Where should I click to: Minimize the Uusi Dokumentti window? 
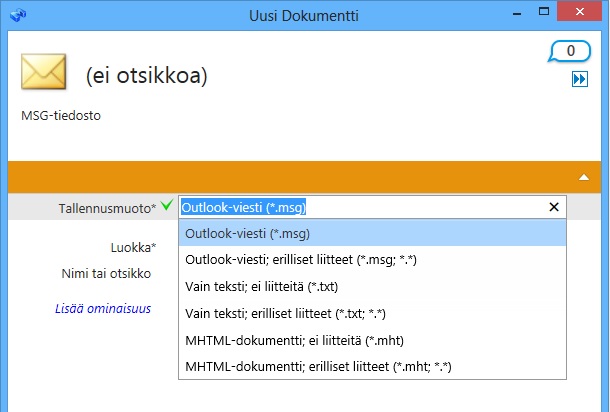tap(517, 14)
